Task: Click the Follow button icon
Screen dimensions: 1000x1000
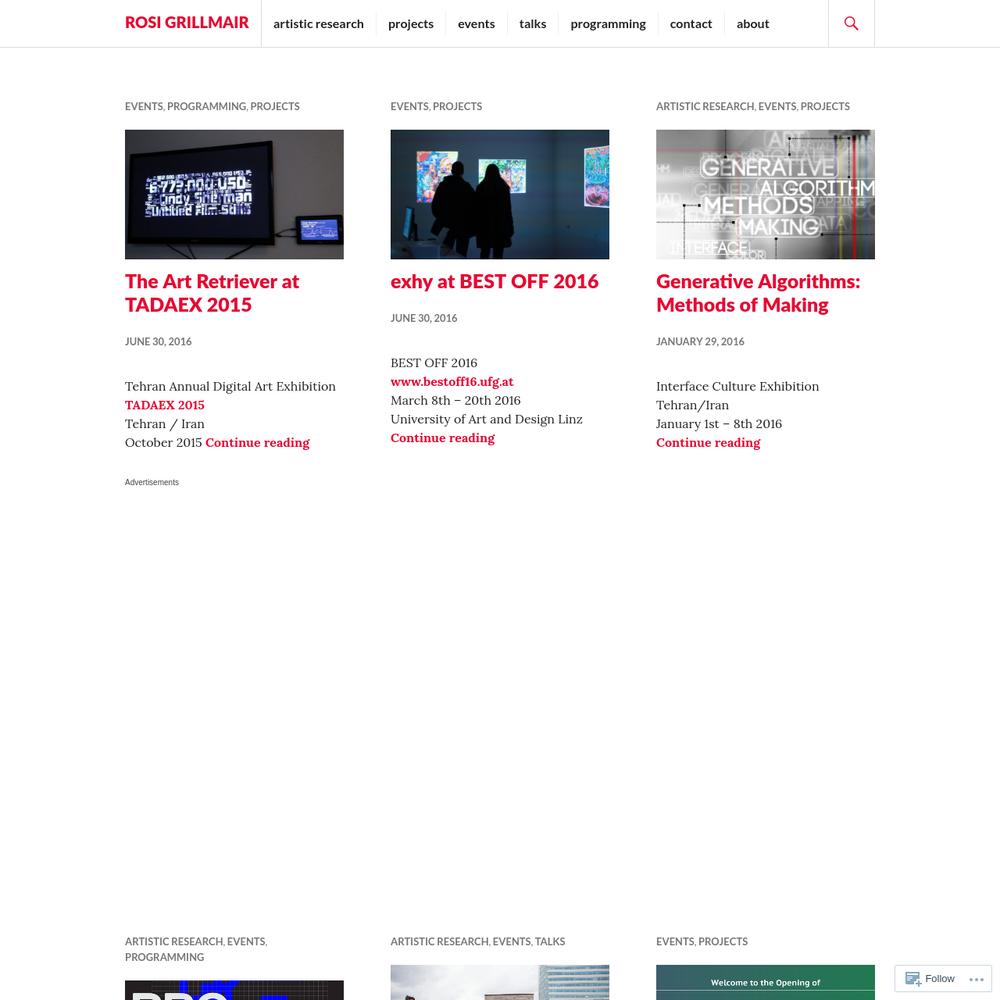Action: [x=930, y=978]
